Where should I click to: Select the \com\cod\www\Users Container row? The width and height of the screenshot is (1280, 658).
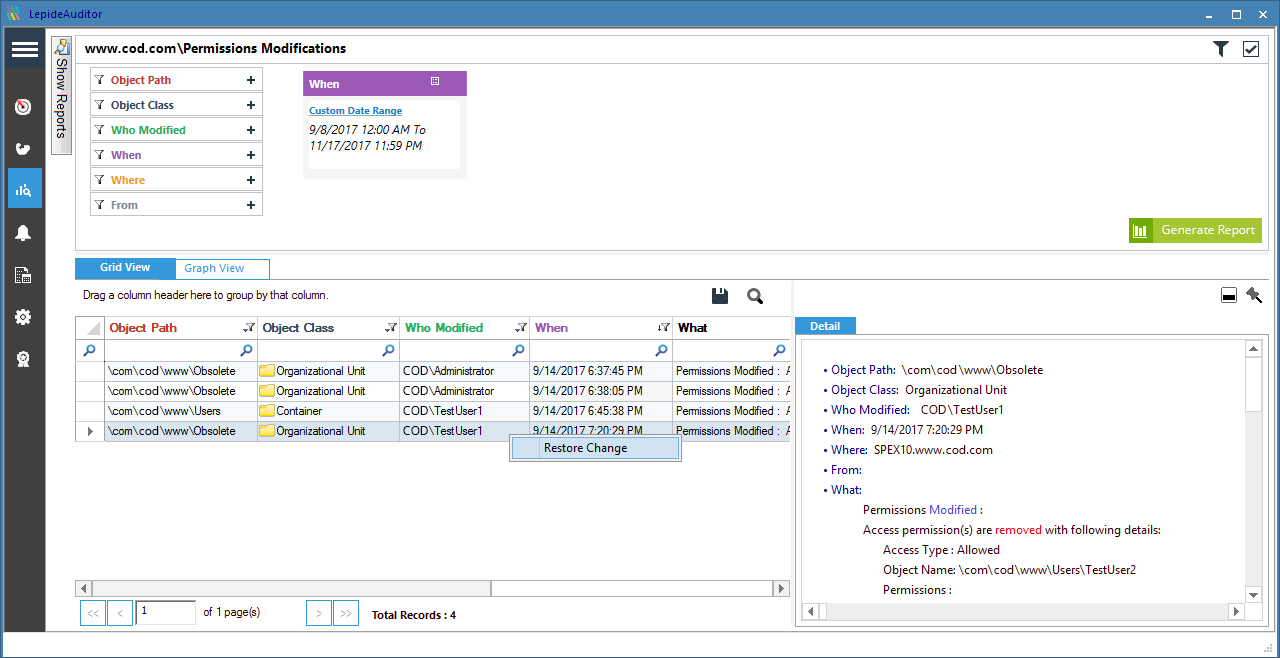pyautogui.click(x=433, y=411)
